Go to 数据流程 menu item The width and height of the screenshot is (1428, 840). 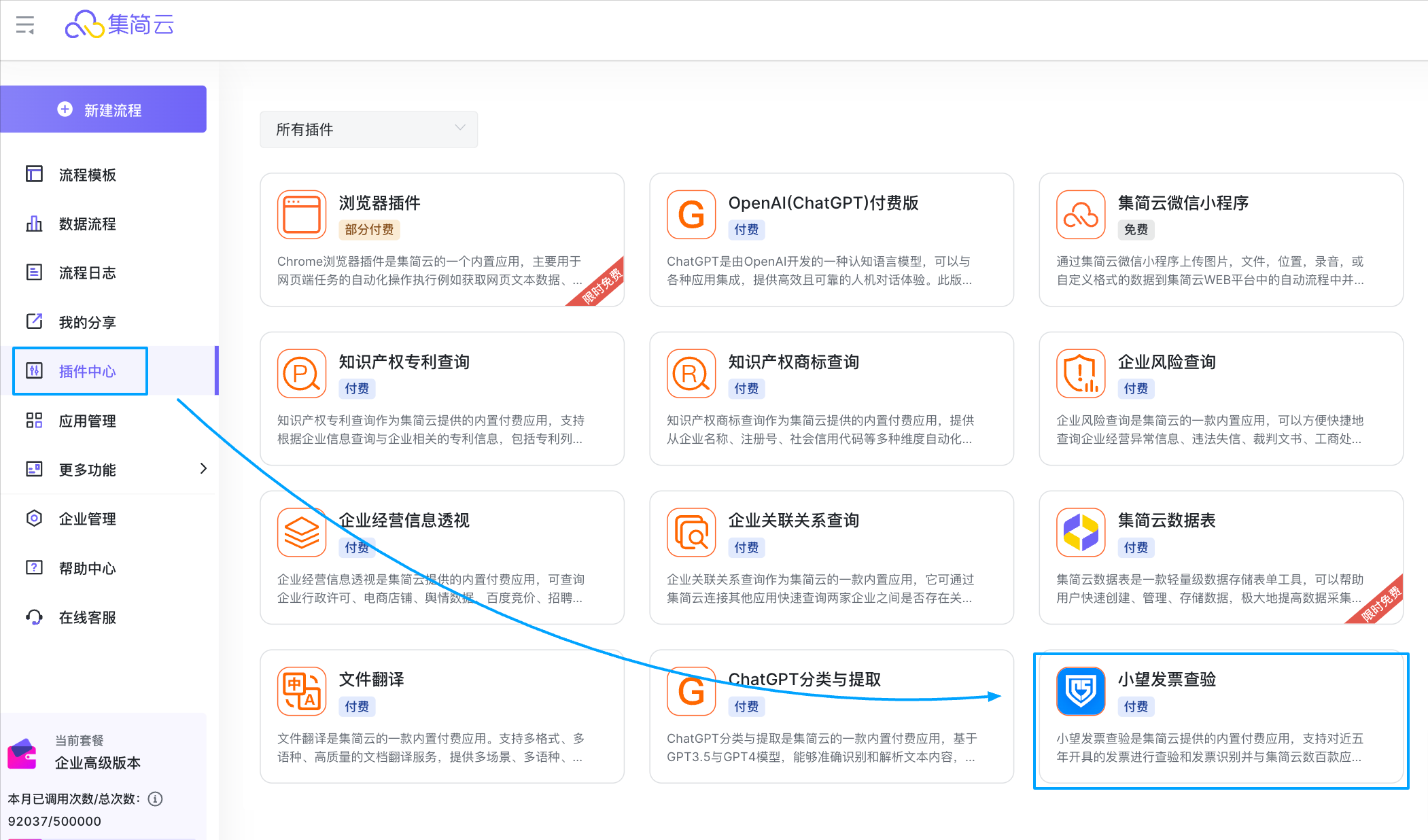click(x=109, y=224)
